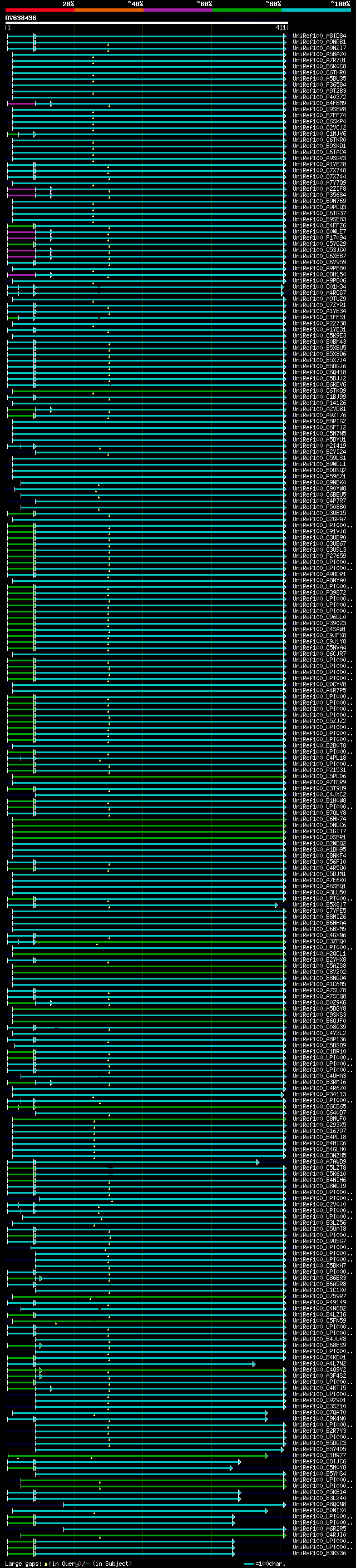The width and height of the screenshot is (356, 1568).
Task: Click the 'Large gaps:' legend text
Action: pos(24,1564)
